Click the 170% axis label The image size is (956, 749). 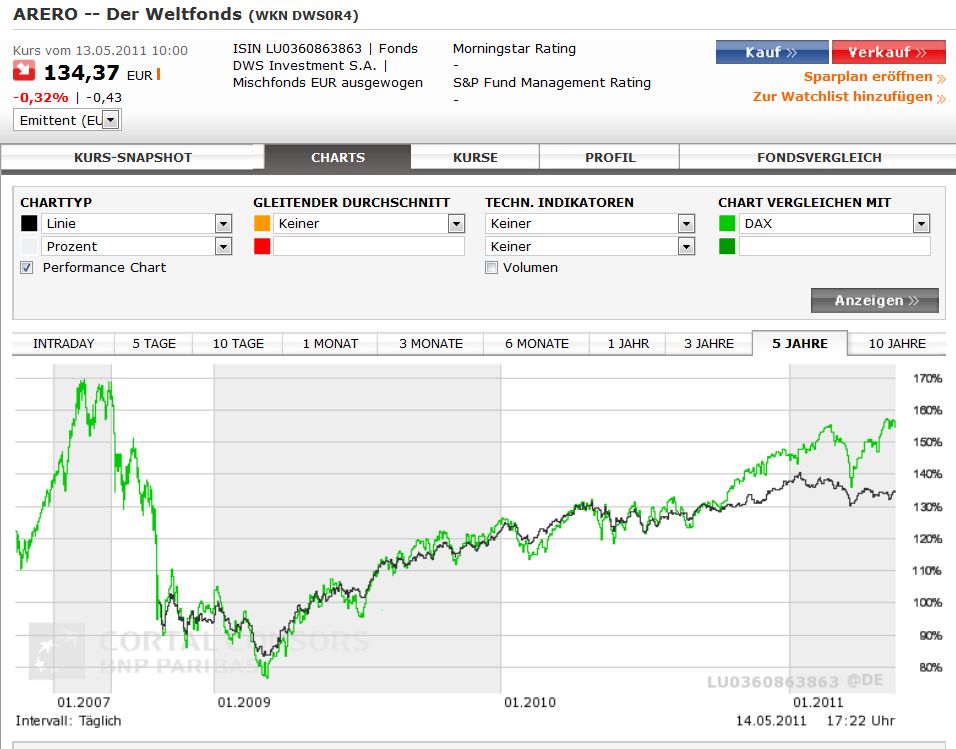point(927,379)
